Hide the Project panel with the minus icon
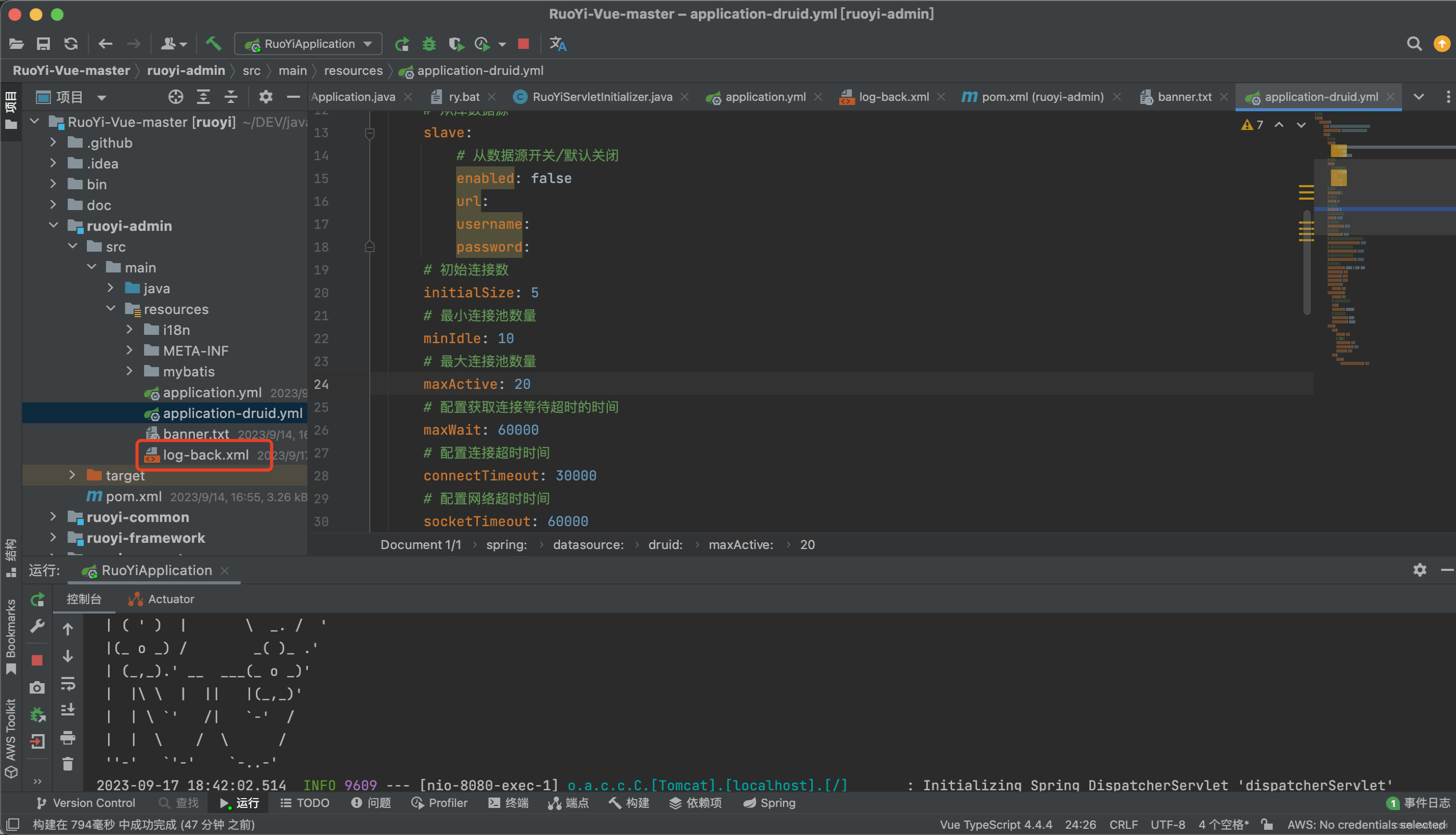Screen dimensions: 1456x835 tap(293, 97)
